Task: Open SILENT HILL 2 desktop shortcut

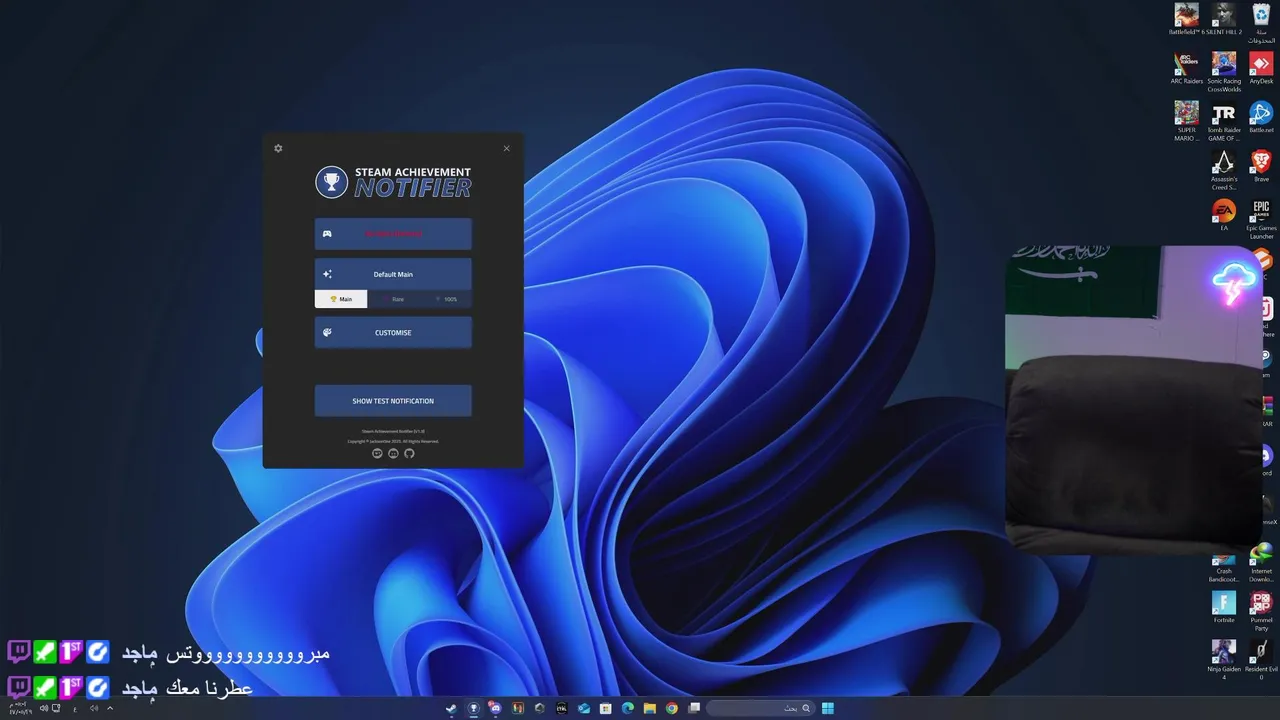Action: tap(1224, 19)
